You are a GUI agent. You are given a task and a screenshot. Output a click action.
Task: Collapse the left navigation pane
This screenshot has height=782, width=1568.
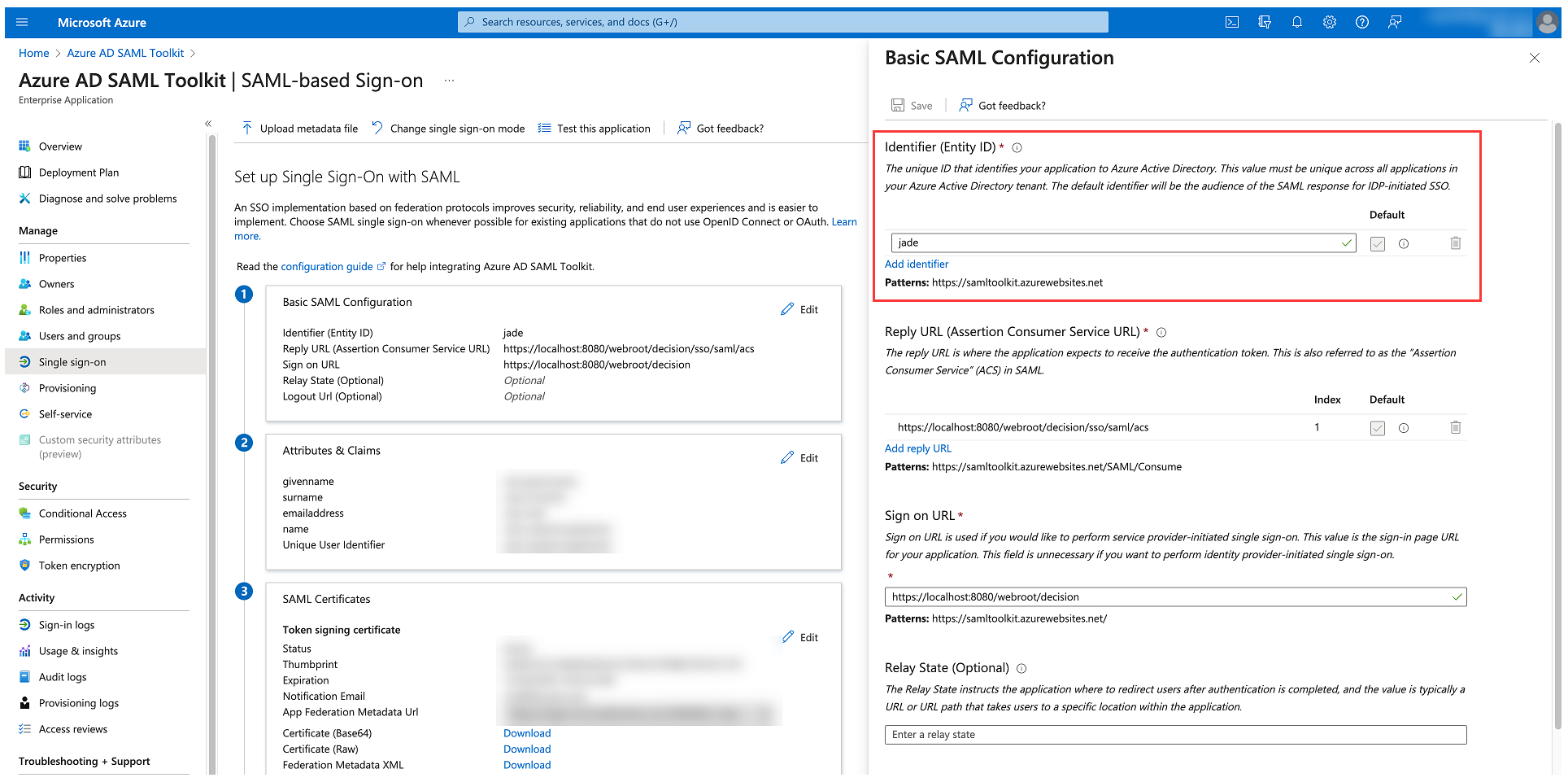[208, 123]
